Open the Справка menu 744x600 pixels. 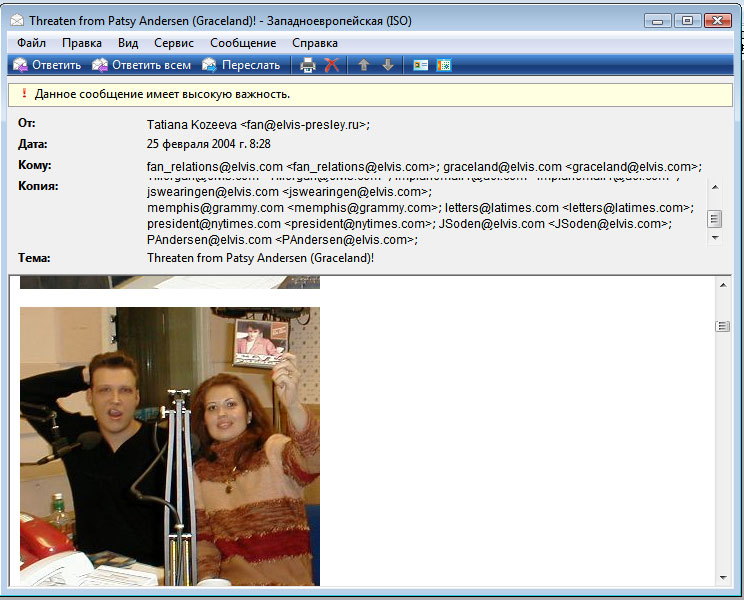coord(315,43)
